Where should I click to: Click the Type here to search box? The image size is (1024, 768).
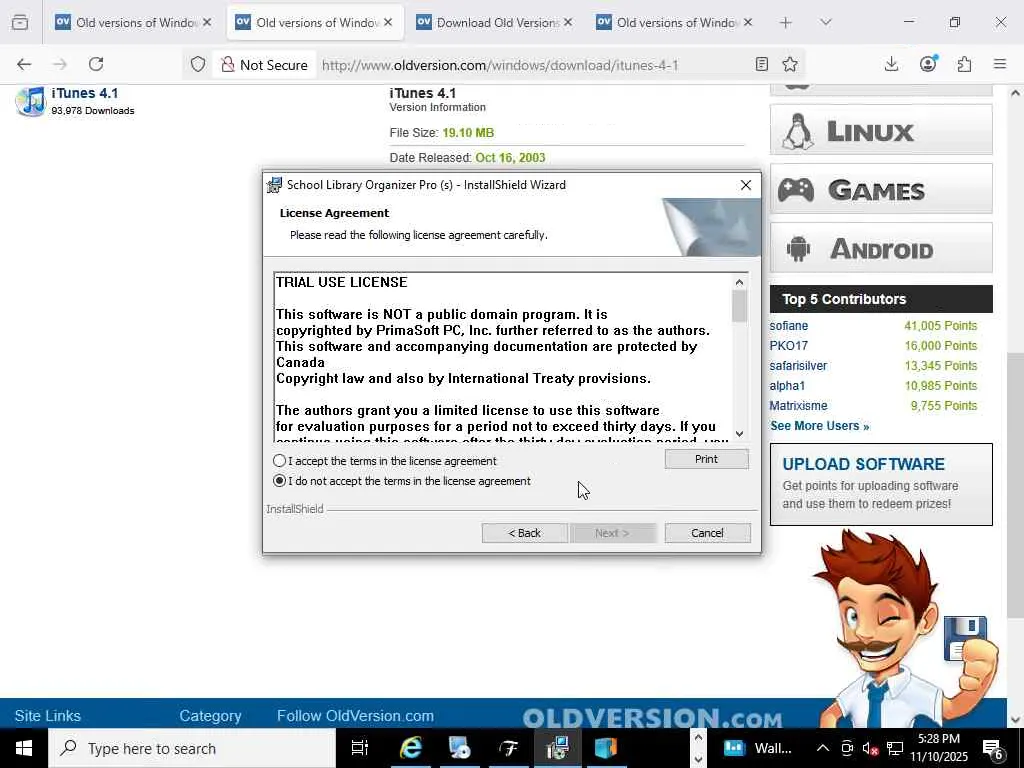(192, 748)
